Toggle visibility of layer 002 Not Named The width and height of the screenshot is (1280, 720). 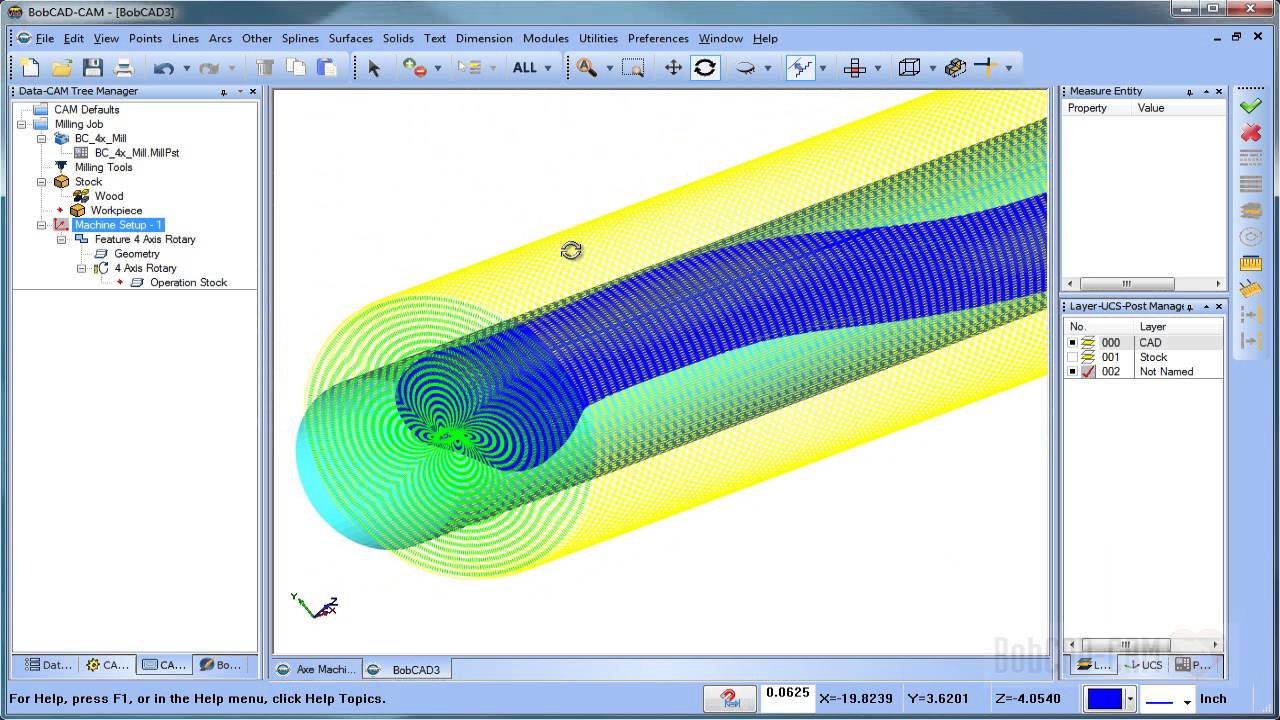tap(1073, 372)
